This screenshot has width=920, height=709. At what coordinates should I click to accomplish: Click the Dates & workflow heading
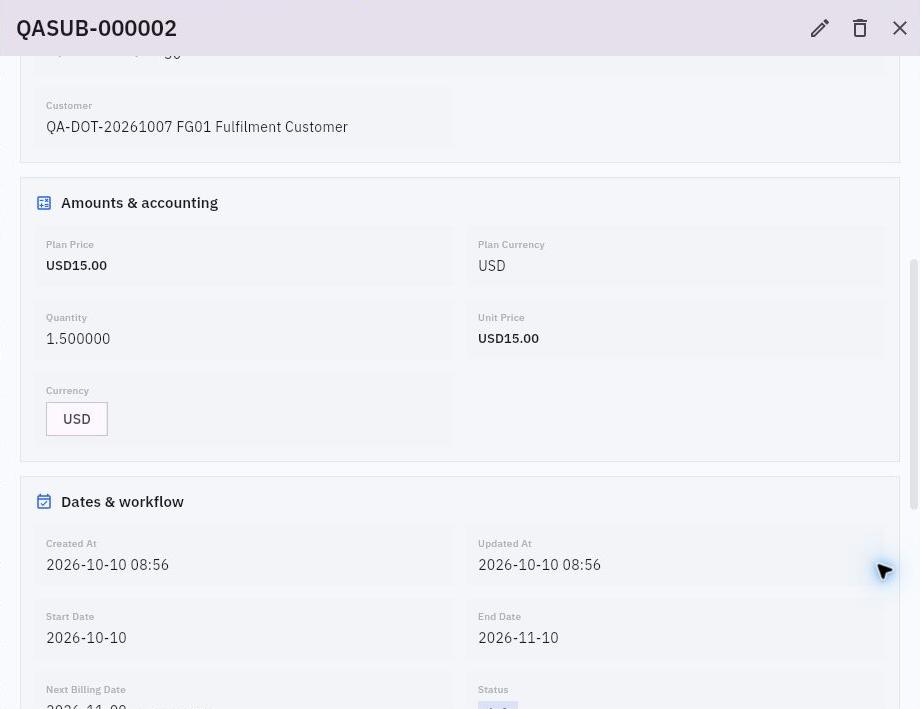pos(123,502)
